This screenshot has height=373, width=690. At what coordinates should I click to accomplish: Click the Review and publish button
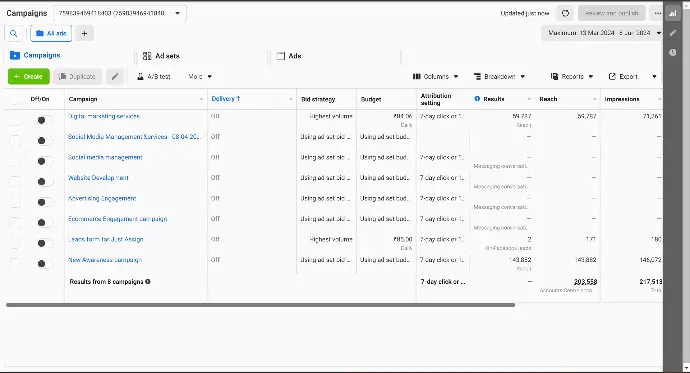click(x=612, y=13)
